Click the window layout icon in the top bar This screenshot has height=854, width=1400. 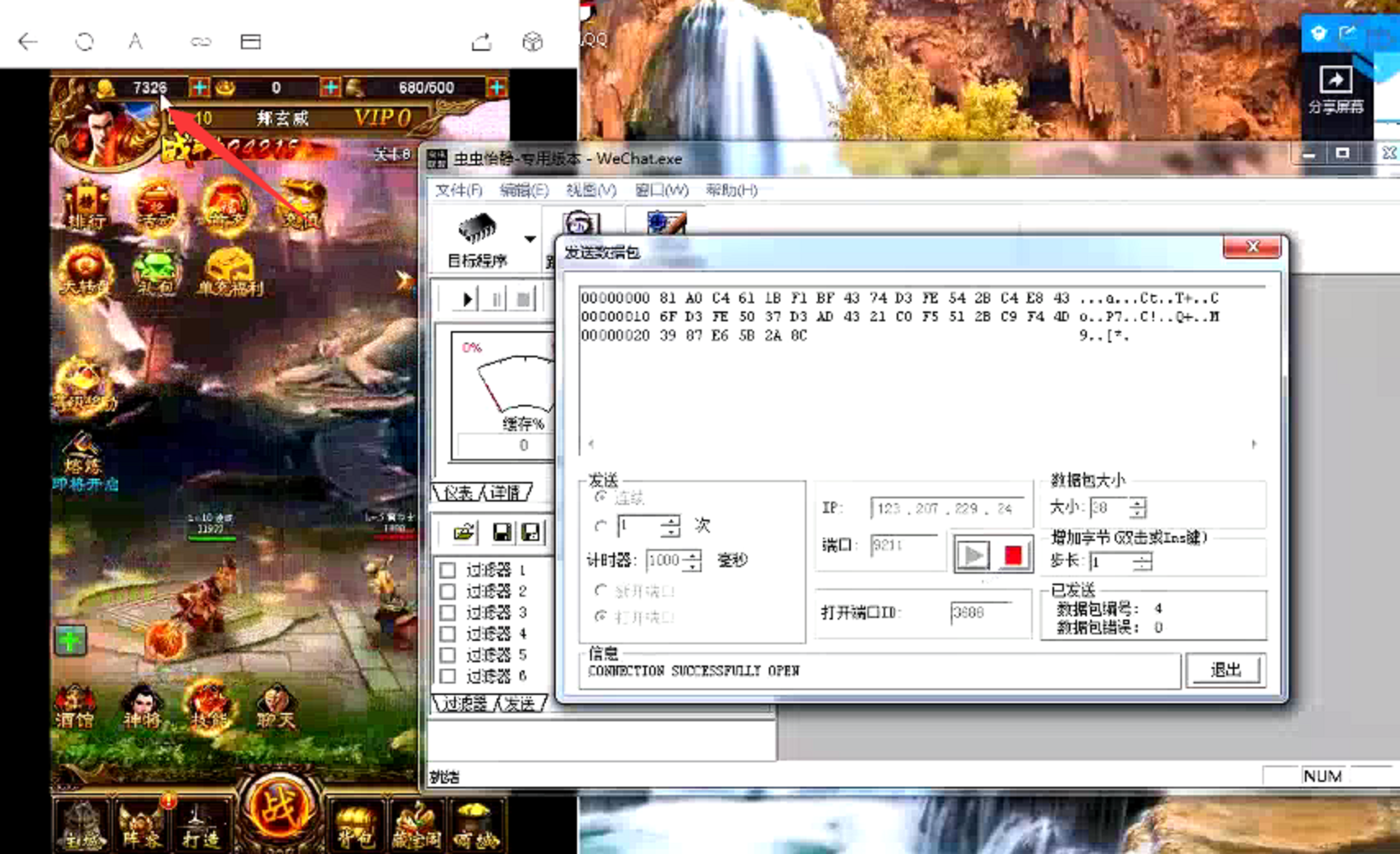(251, 41)
